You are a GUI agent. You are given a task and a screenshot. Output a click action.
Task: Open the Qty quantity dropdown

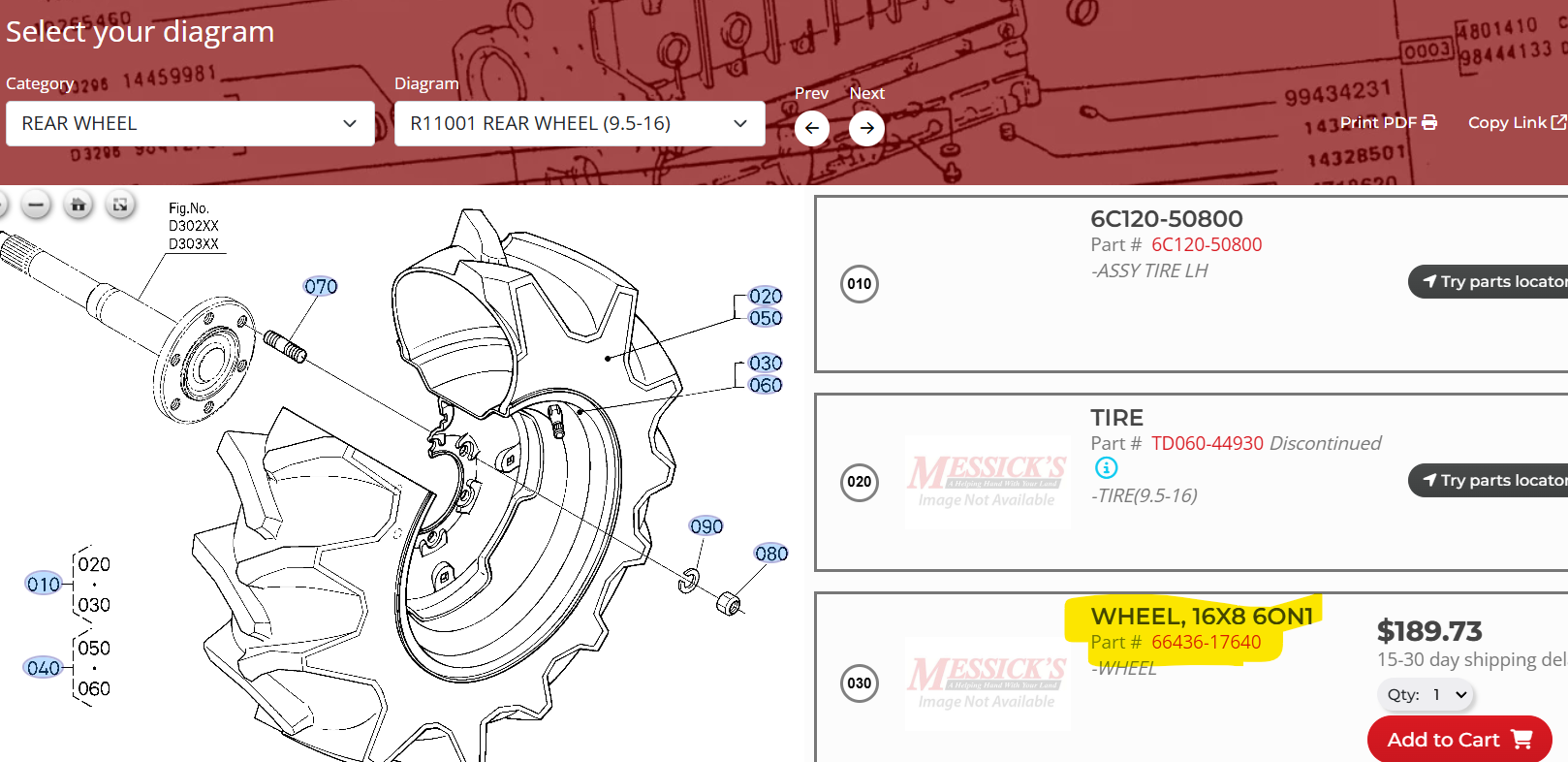click(1426, 694)
